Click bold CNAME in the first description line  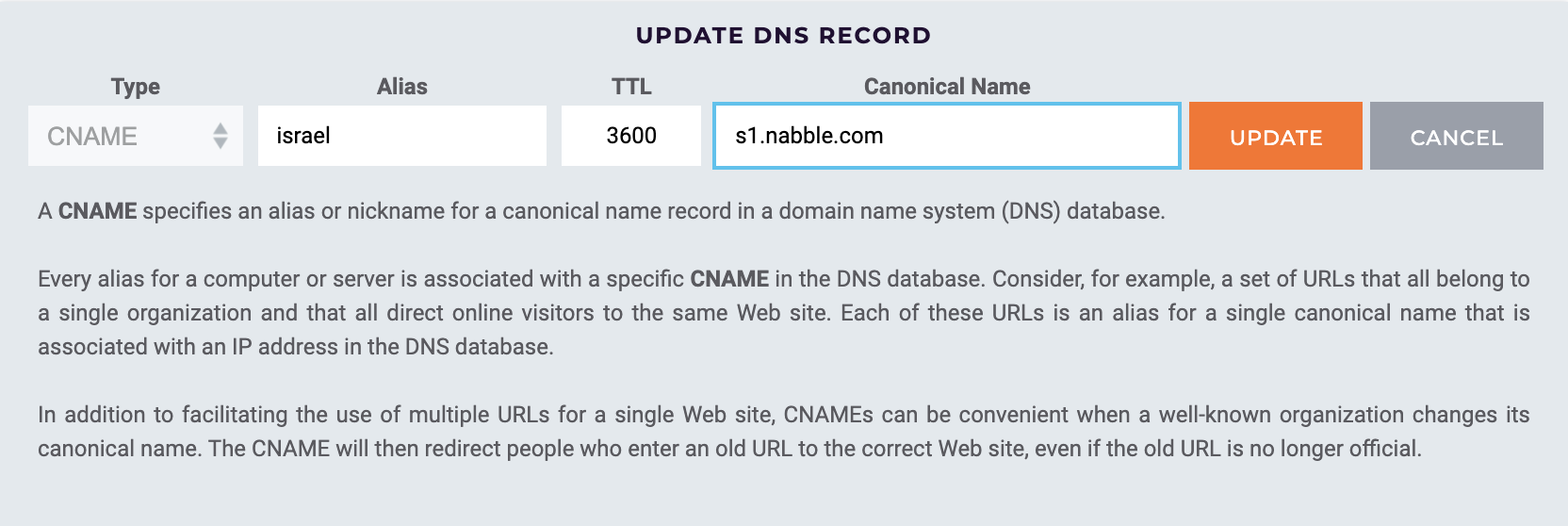point(97,211)
